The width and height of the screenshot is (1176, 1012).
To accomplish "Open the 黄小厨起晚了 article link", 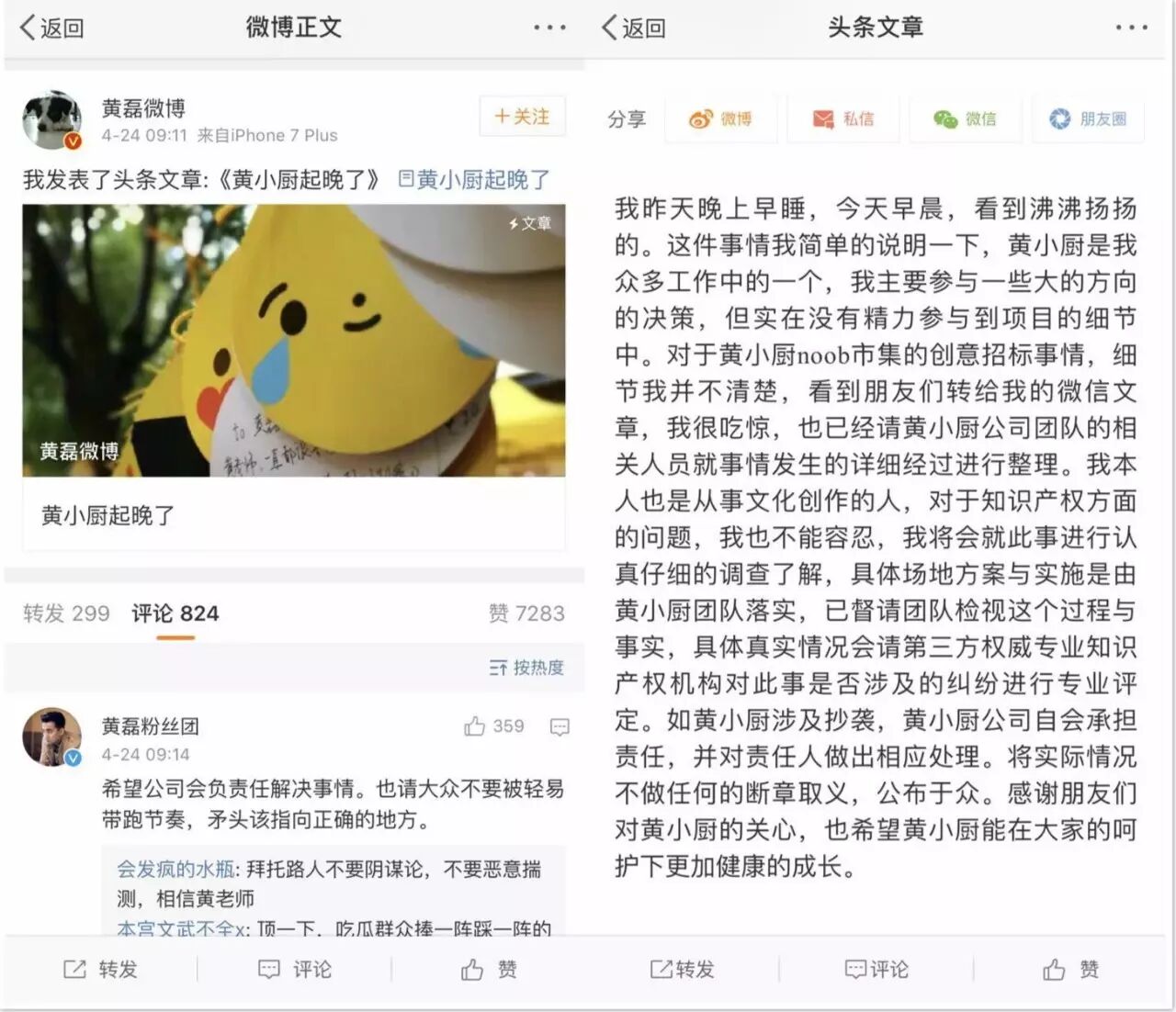I will (474, 180).
